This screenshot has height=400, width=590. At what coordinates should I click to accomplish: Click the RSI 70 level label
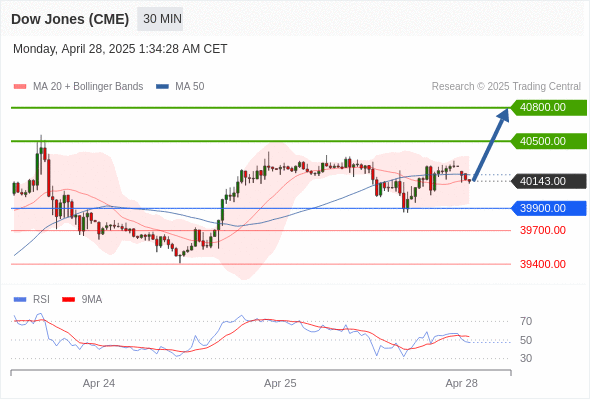(x=526, y=321)
